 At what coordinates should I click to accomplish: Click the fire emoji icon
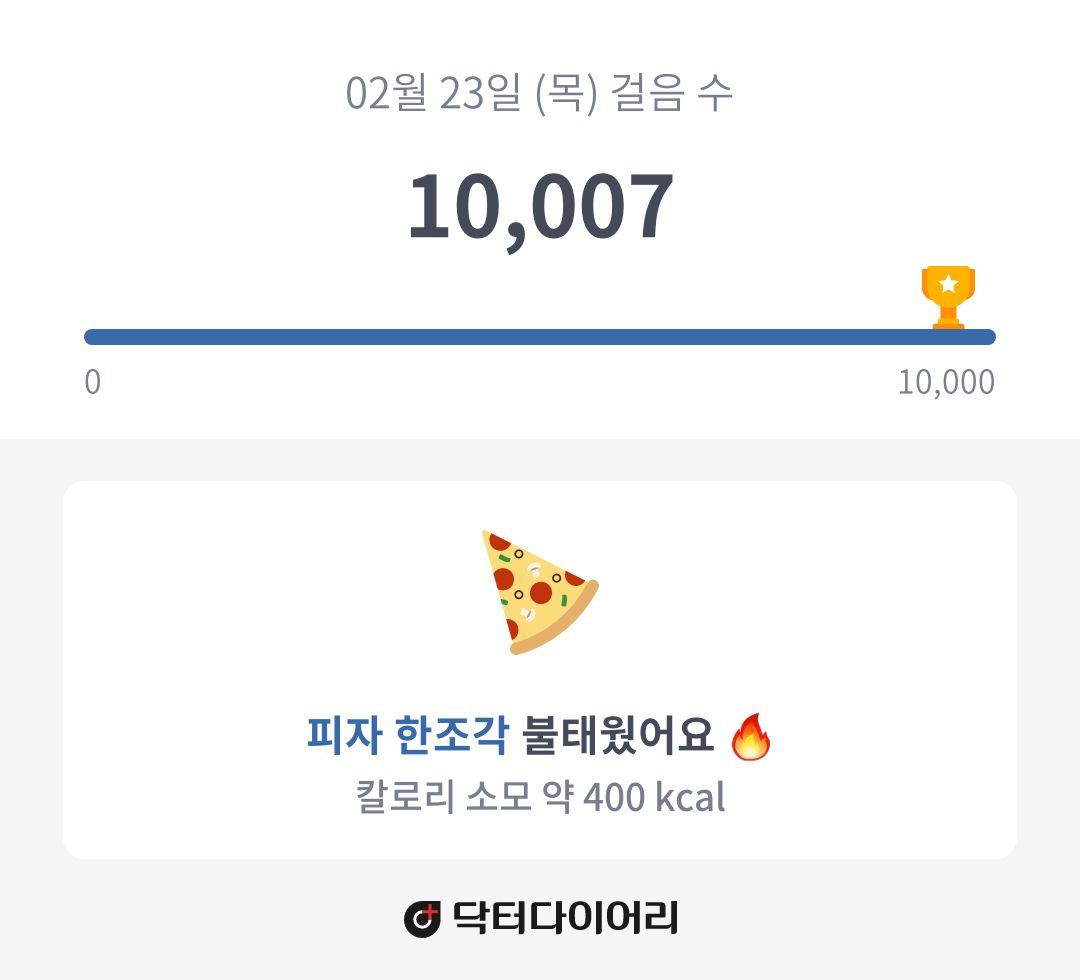(751, 736)
